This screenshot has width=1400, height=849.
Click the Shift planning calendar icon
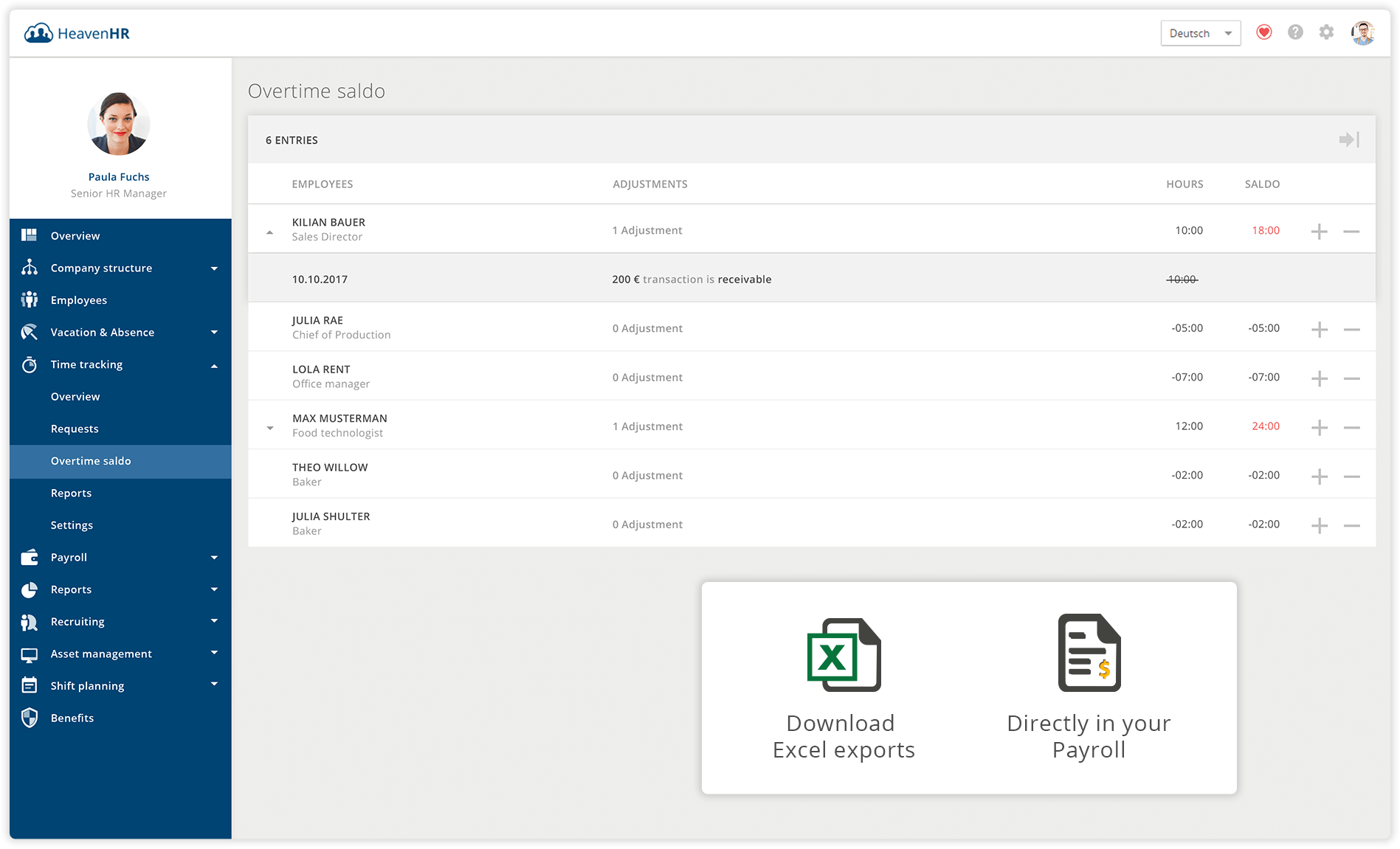pyautogui.click(x=30, y=685)
